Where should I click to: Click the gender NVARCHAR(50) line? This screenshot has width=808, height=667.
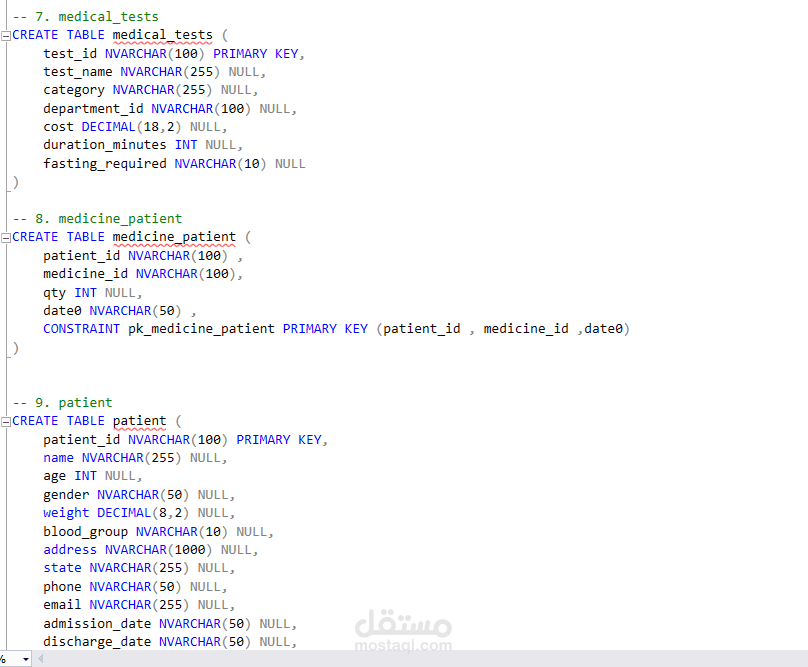point(139,495)
